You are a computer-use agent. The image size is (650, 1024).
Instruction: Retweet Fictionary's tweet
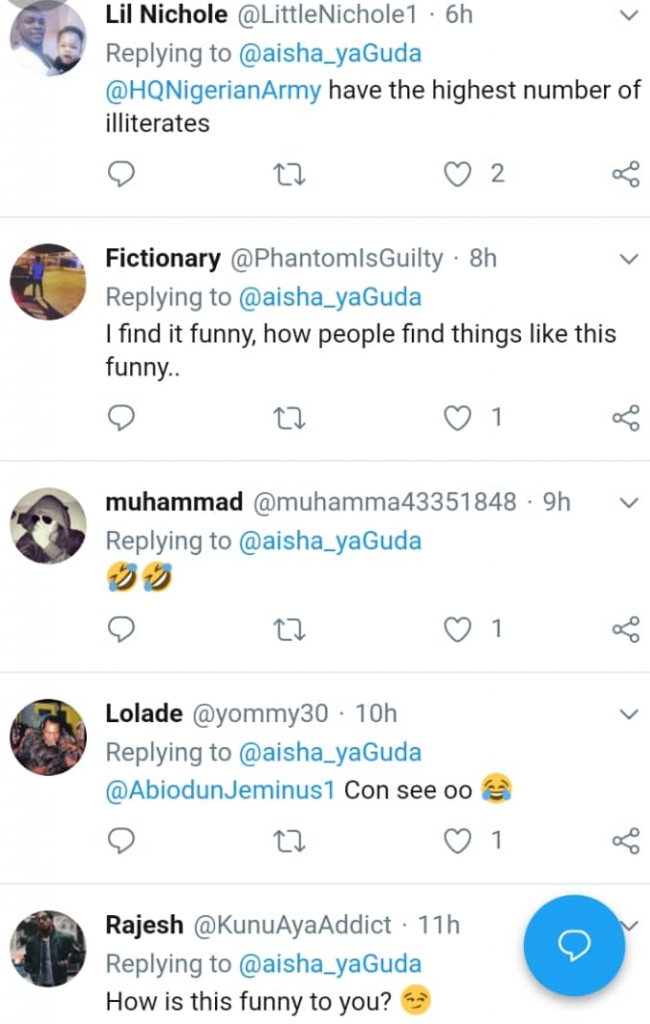(x=289, y=419)
